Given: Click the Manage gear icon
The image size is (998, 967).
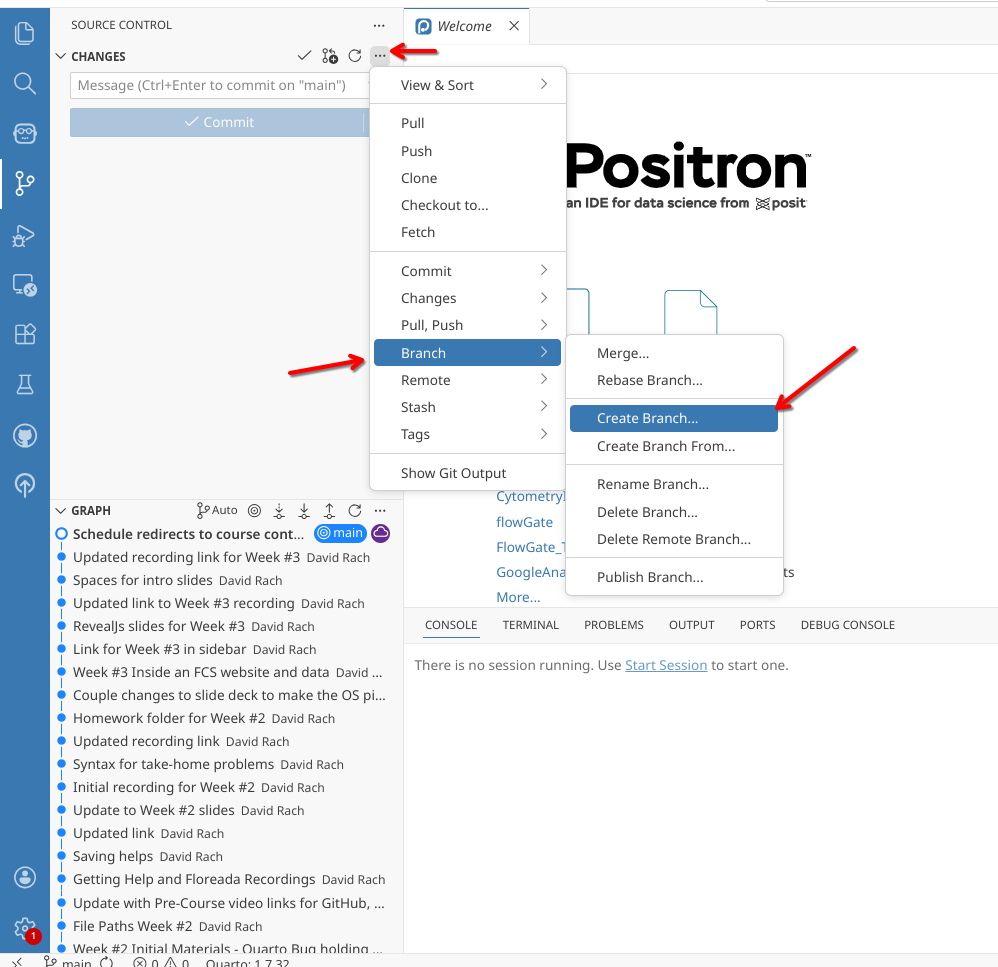Looking at the screenshot, I should pos(25,928).
